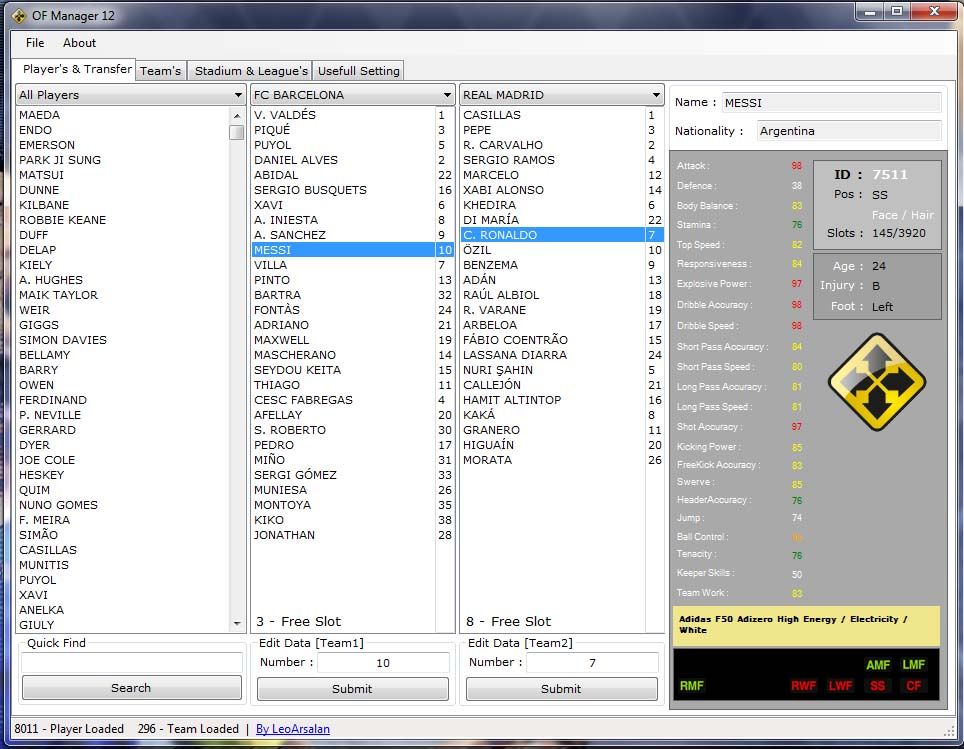Click the OF Manager title bar icon
This screenshot has width=964, height=749.
19,14
